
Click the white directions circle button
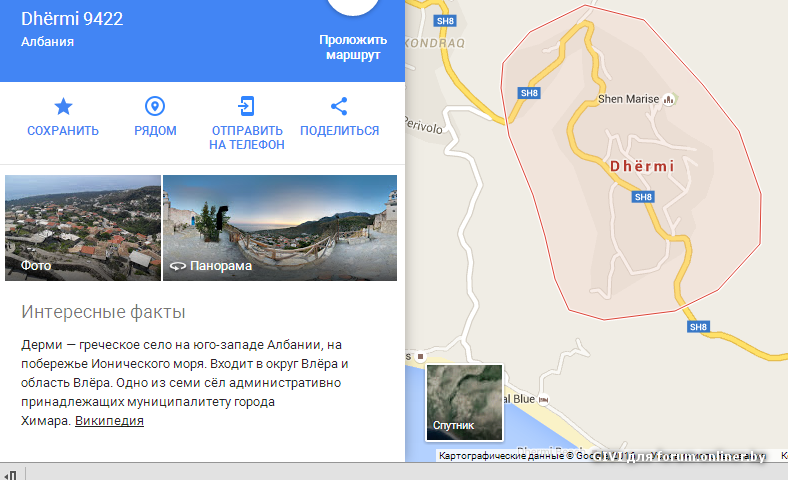tap(353, 8)
